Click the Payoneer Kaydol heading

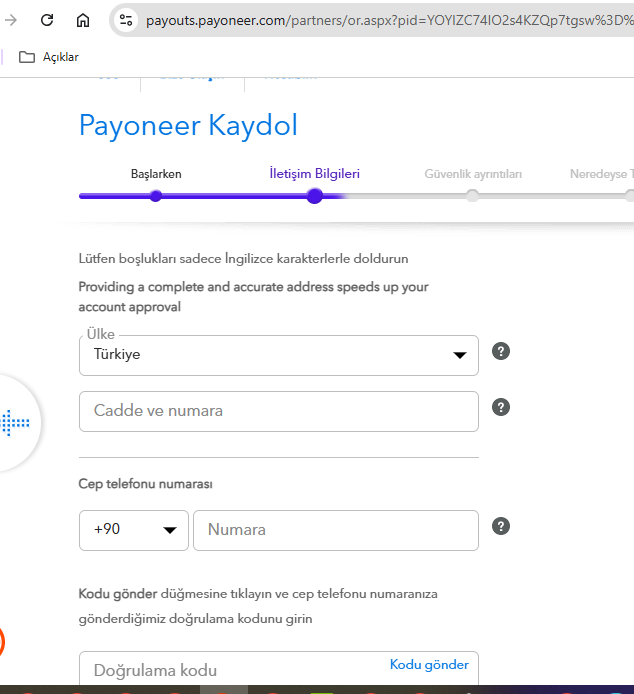pos(188,125)
